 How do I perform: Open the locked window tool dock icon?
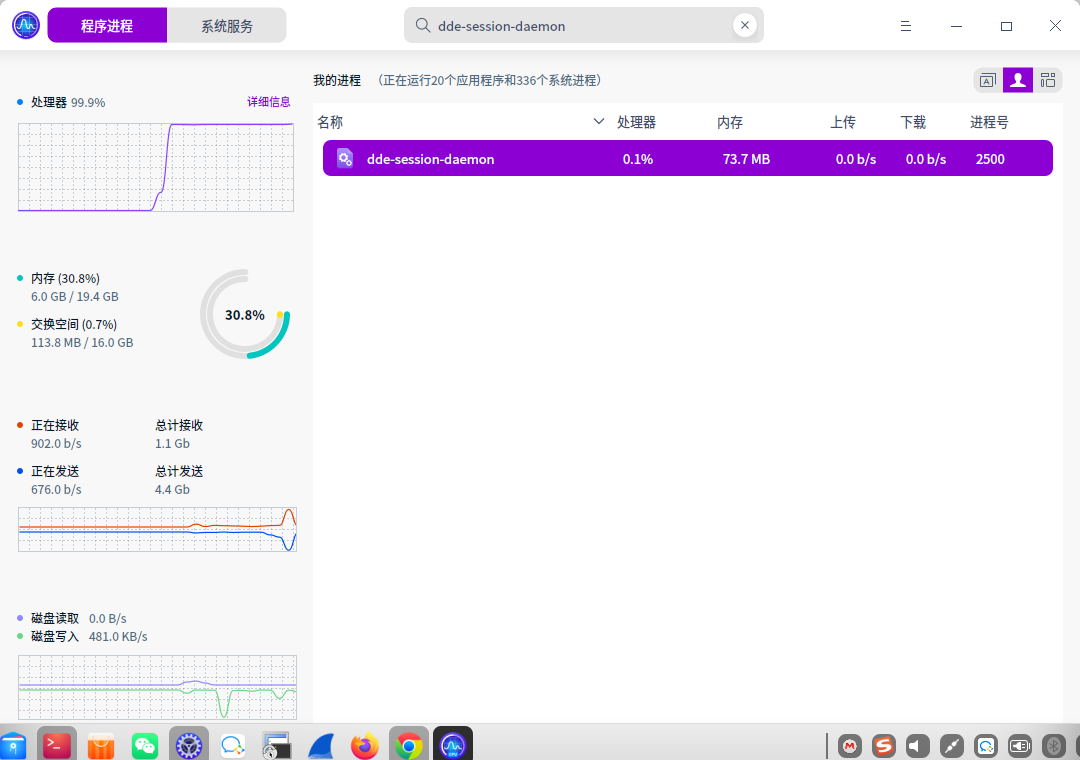[276, 746]
